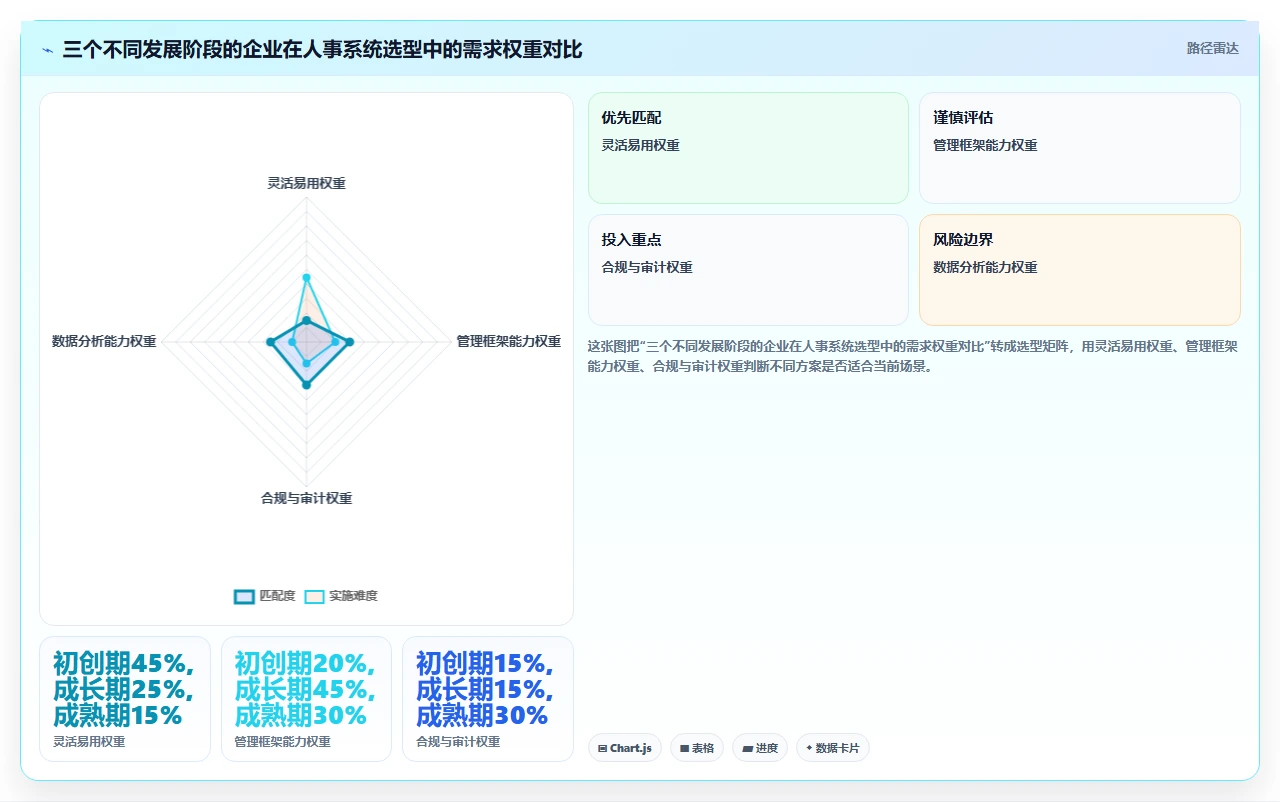Click the sparkle icon in the 数据卡片 chip
Screen dimensions: 1280x802
(809, 747)
